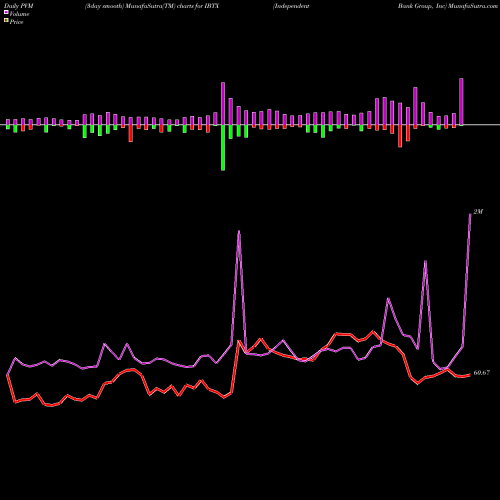Click the Volume legend color swatch
500x500 pixels.
coord(6,12)
